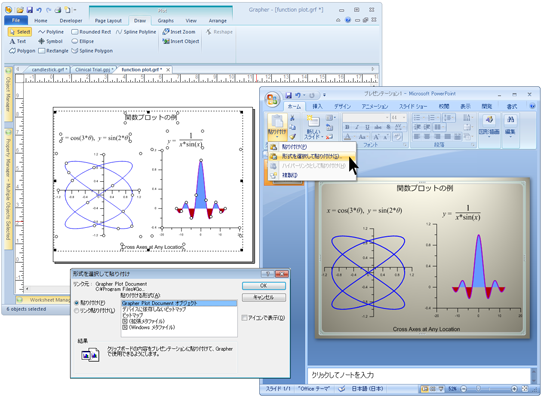Toggle Underline in PowerPoint font group
This screenshot has width=550, height=400.
coord(367,127)
